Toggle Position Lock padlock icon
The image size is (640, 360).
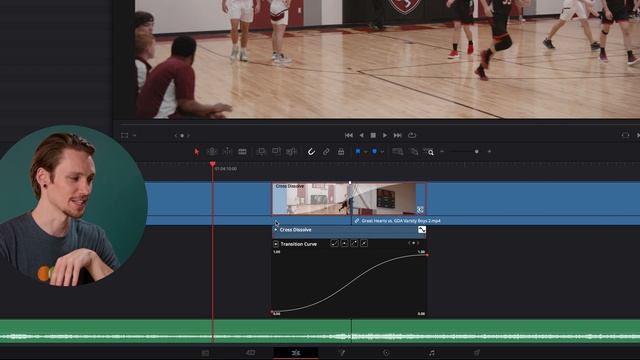[341, 152]
